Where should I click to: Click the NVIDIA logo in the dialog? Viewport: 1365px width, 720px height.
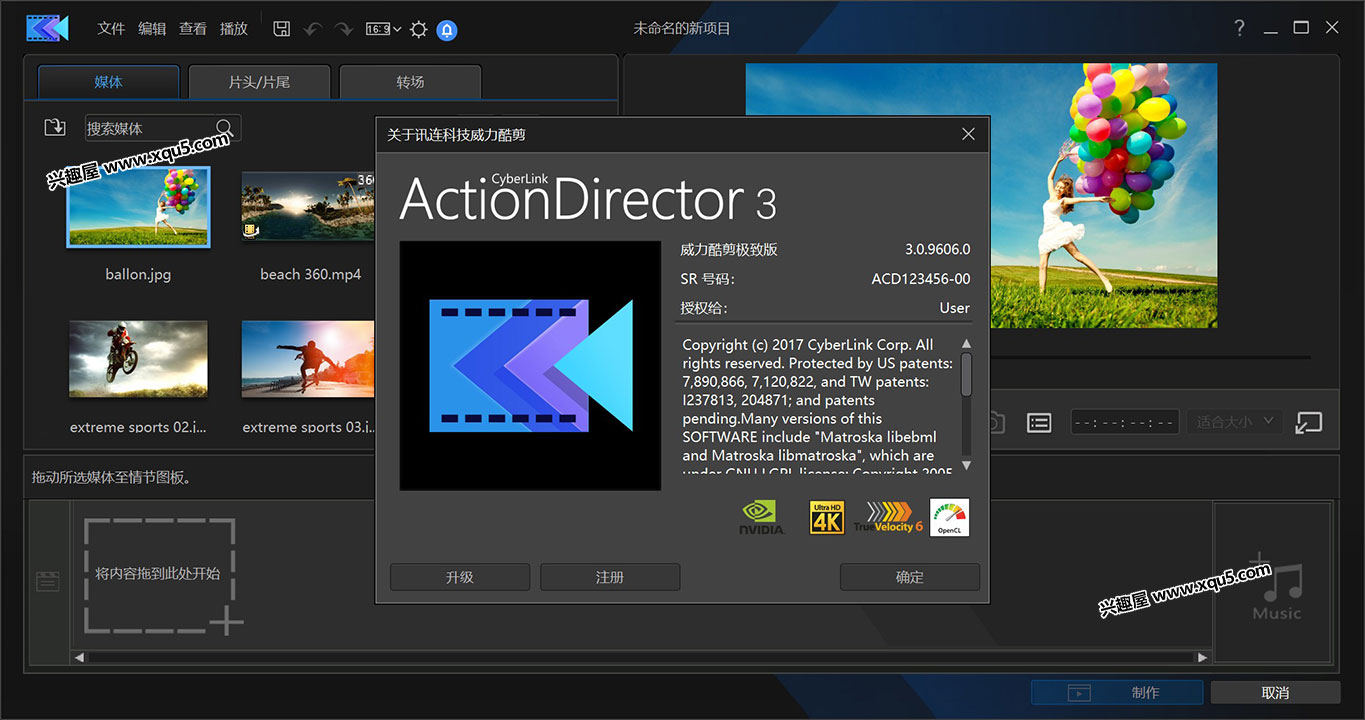tap(762, 518)
